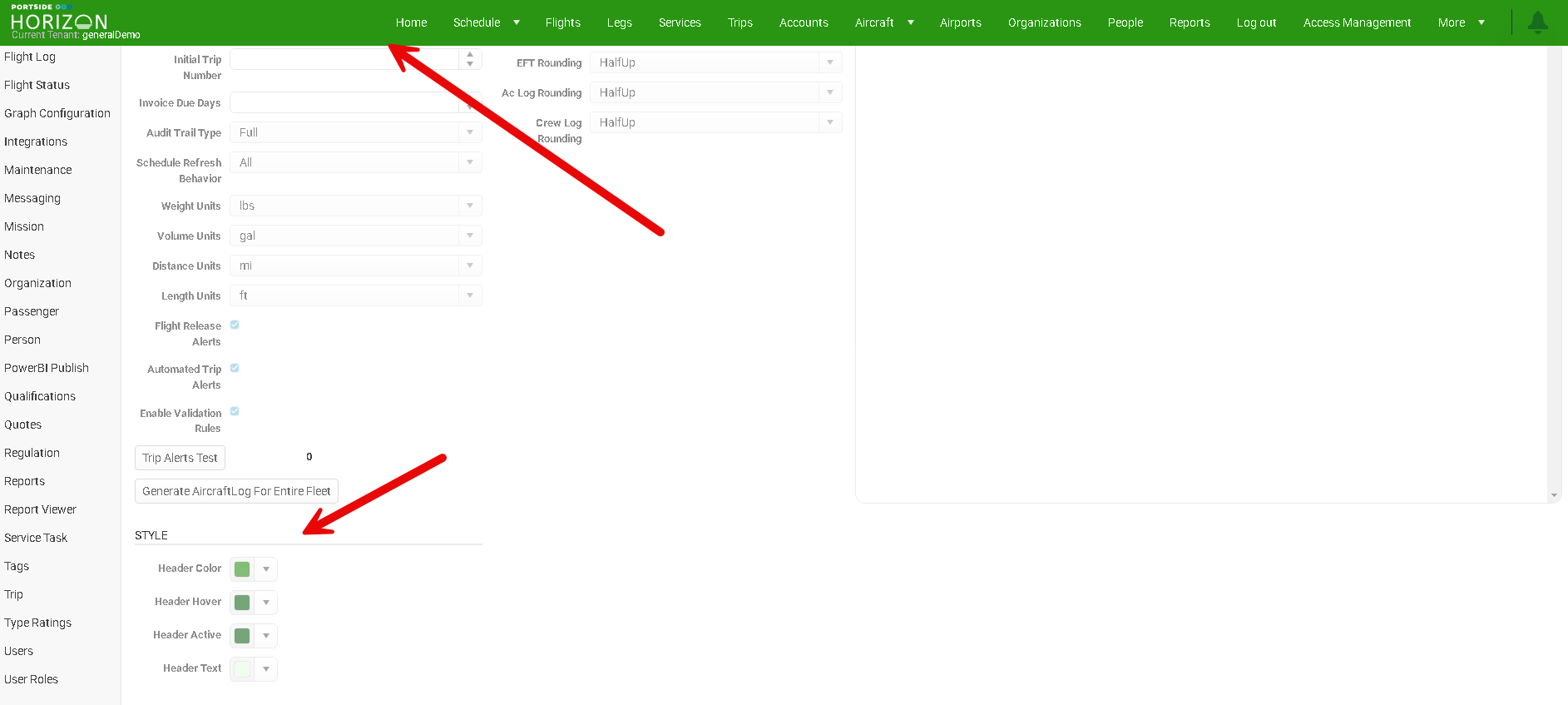Open Graph Configuration in the sidebar

point(57,113)
